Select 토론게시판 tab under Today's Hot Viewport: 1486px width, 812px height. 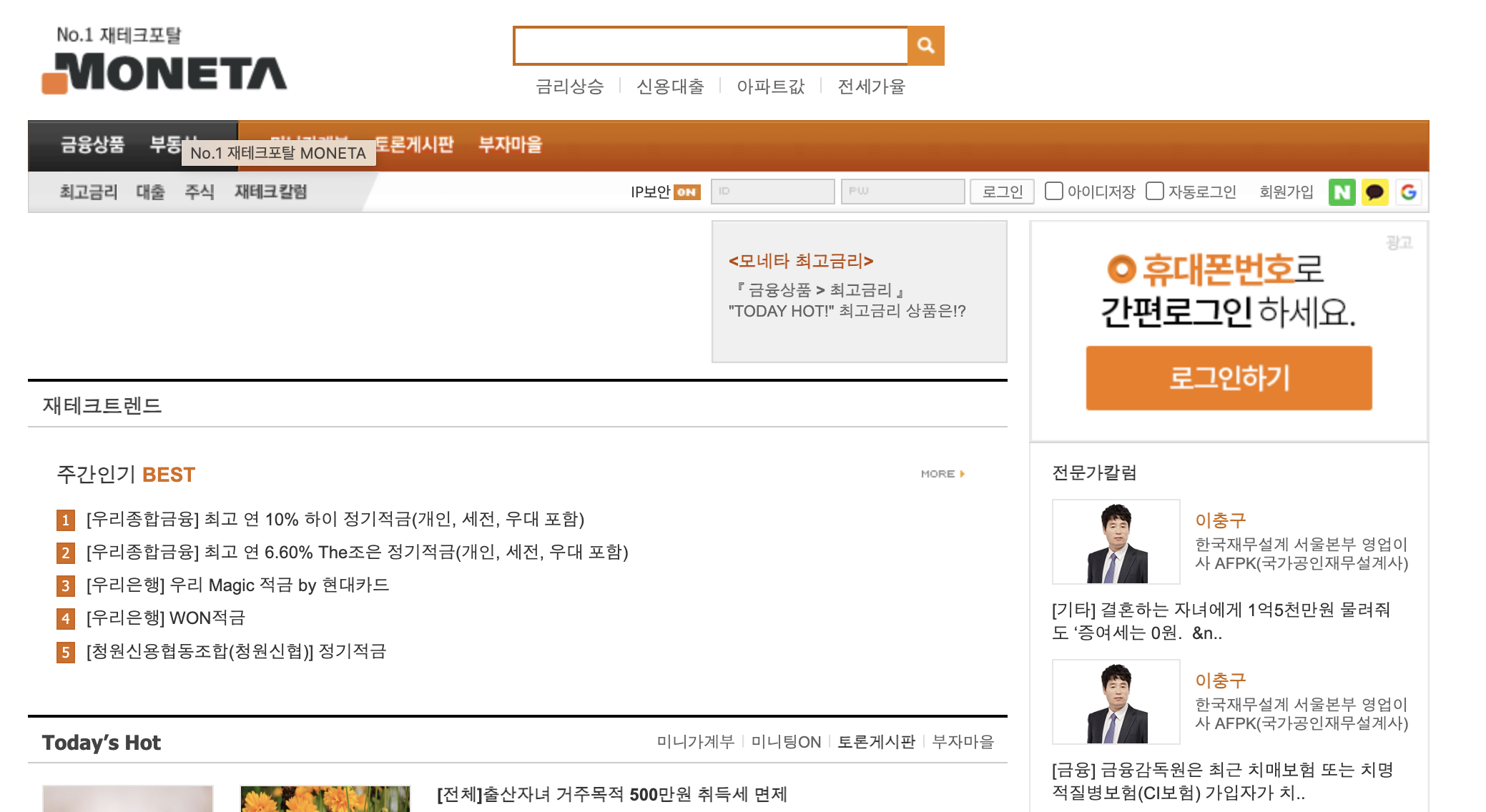(x=876, y=742)
